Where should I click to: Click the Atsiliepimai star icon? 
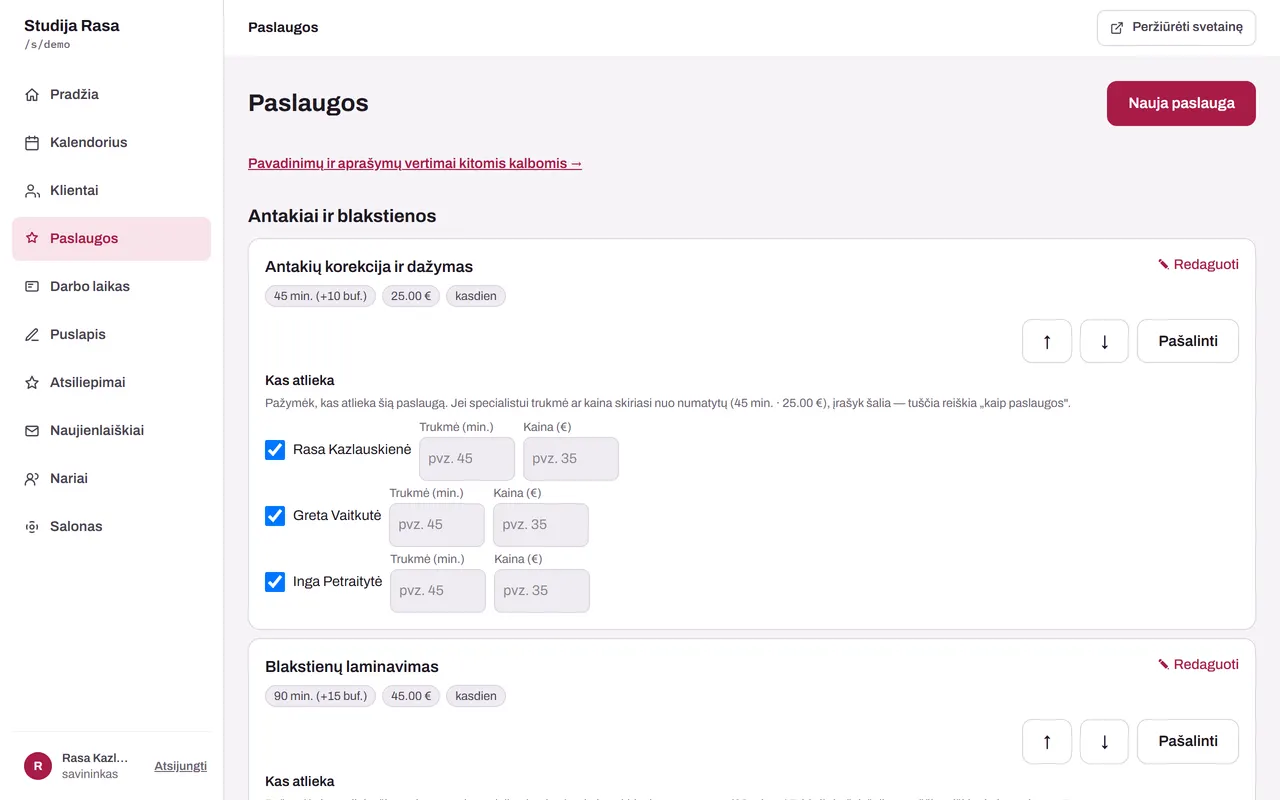pos(32,383)
